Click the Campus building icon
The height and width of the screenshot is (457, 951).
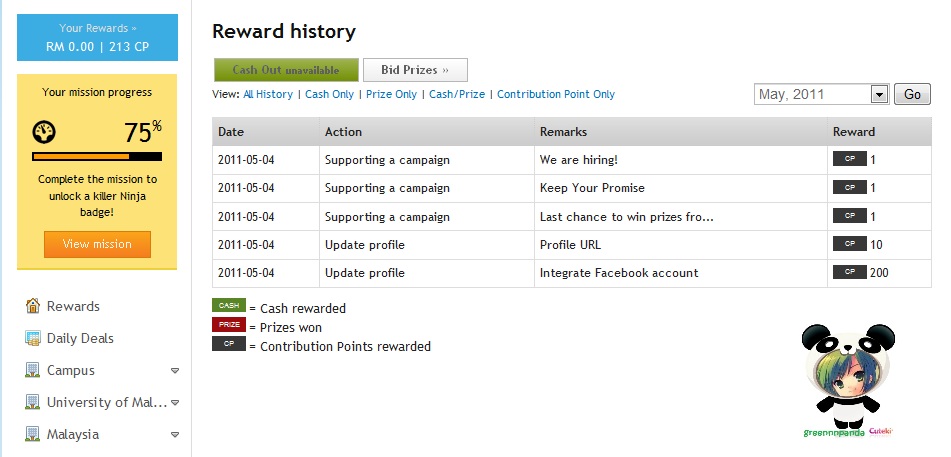click(33, 370)
